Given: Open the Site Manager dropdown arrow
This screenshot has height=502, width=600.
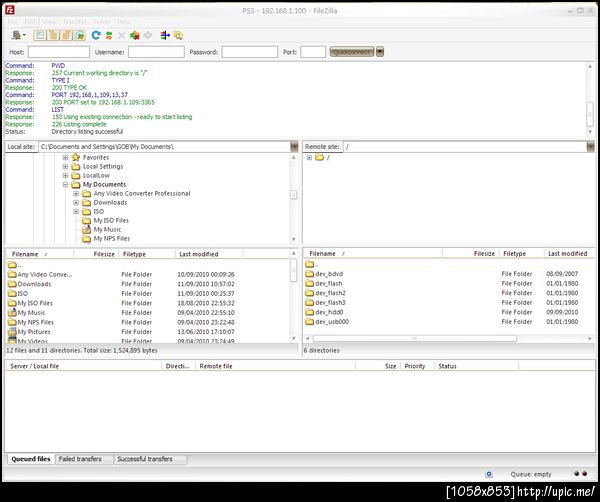Looking at the screenshot, I should click(x=24, y=35).
